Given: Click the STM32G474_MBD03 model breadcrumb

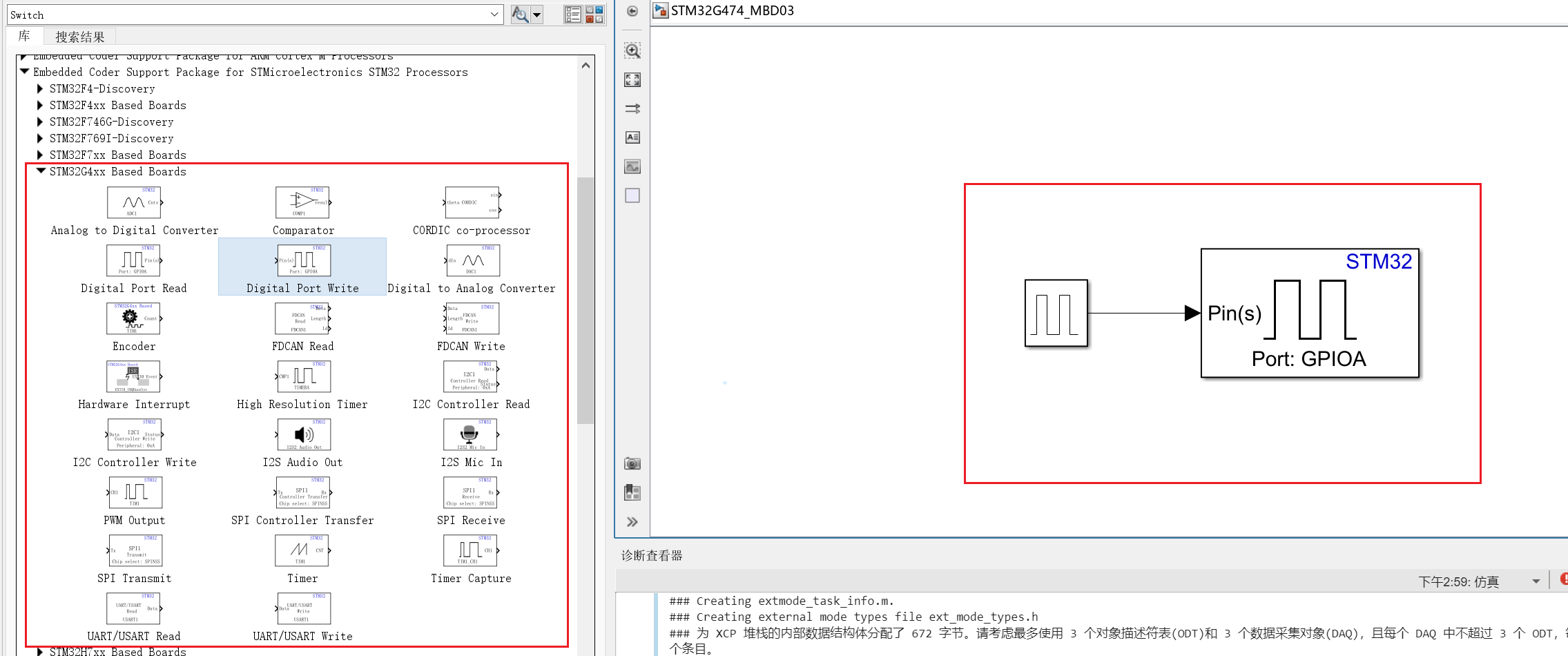Looking at the screenshot, I should 732,10.
